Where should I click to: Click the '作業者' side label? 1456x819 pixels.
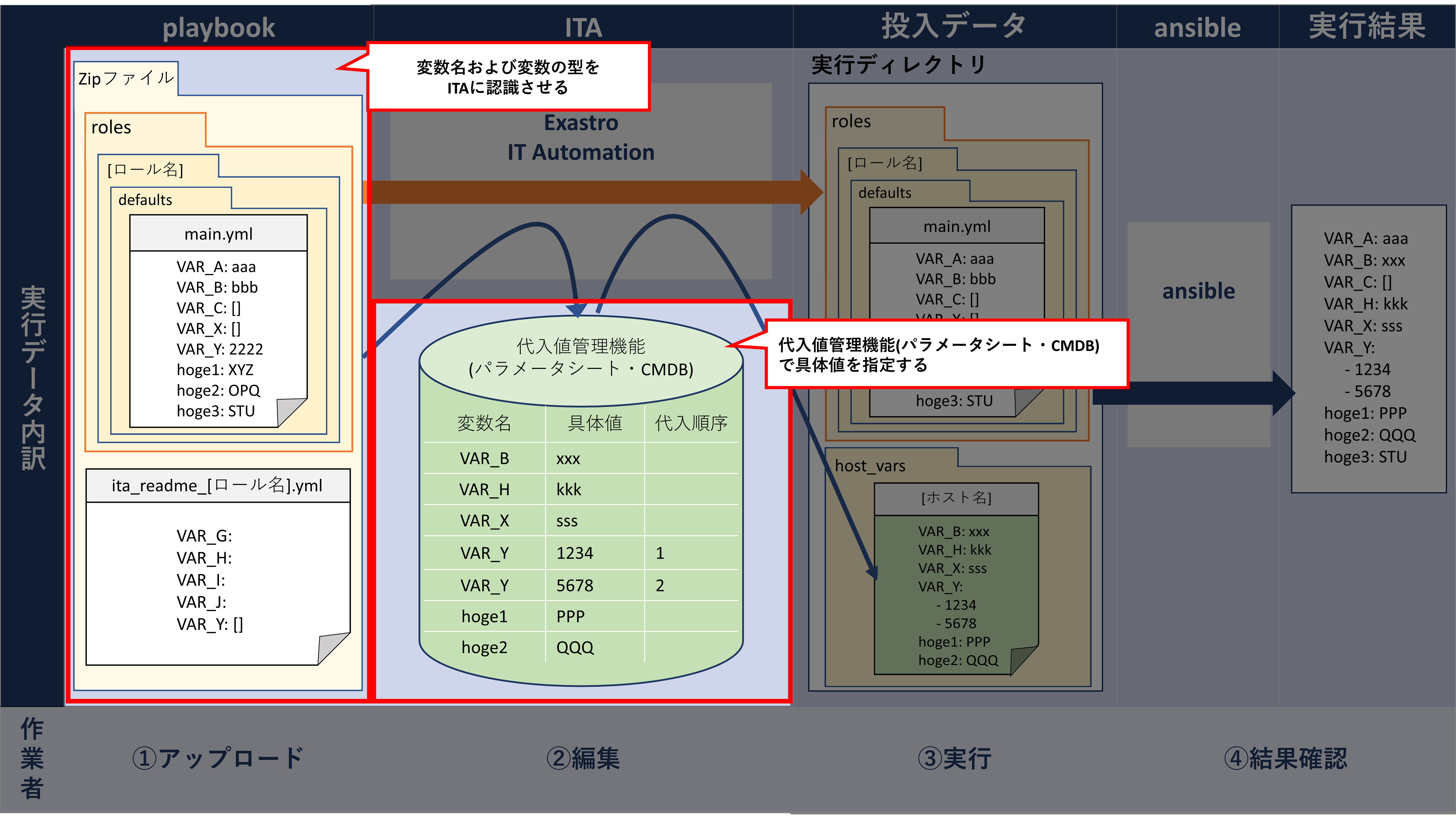click(32, 758)
